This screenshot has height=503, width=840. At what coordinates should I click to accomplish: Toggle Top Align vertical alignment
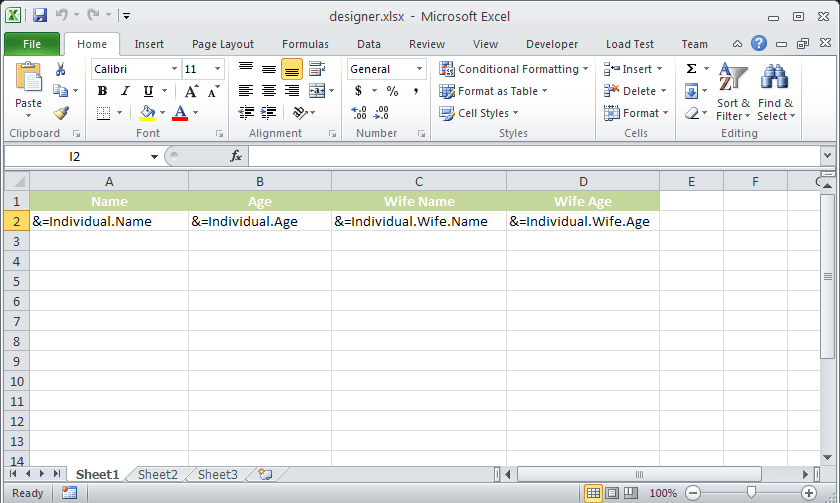[246, 69]
